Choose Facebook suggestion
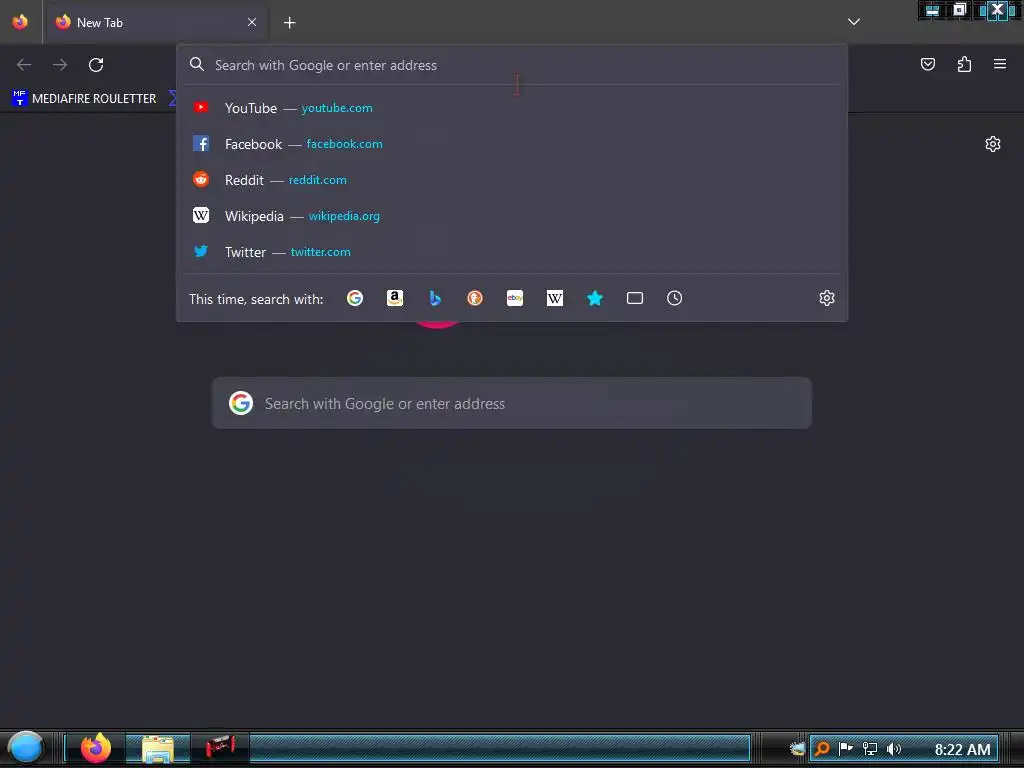The width and height of the screenshot is (1024, 768). [512, 144]
